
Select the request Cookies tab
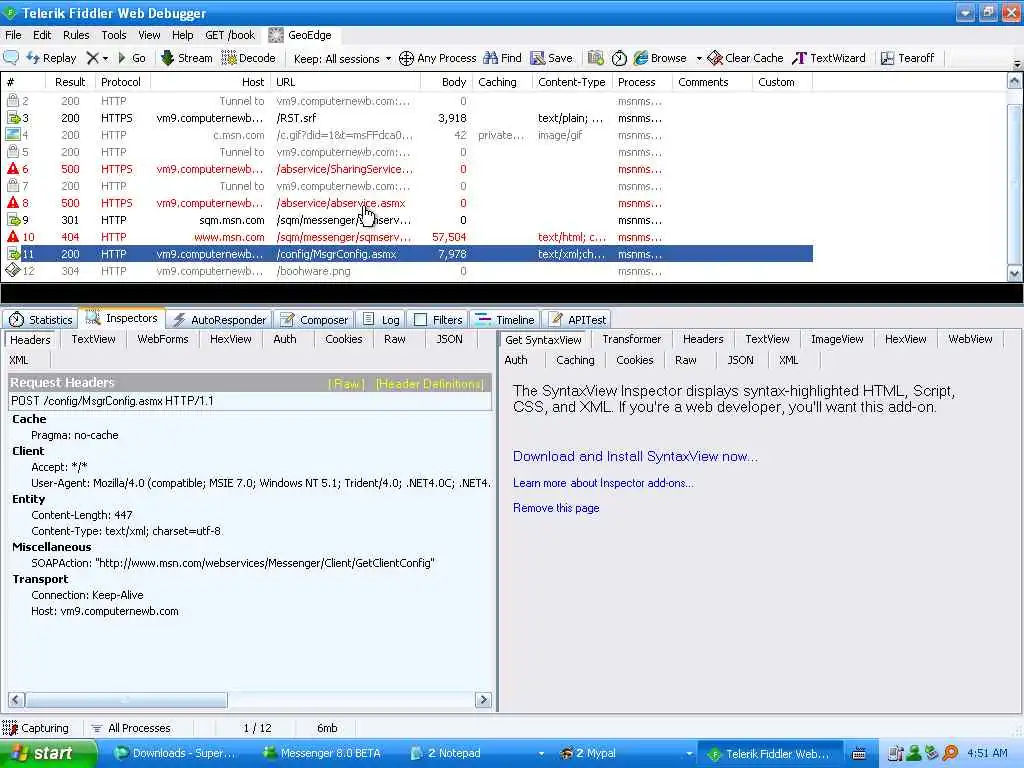344,339
